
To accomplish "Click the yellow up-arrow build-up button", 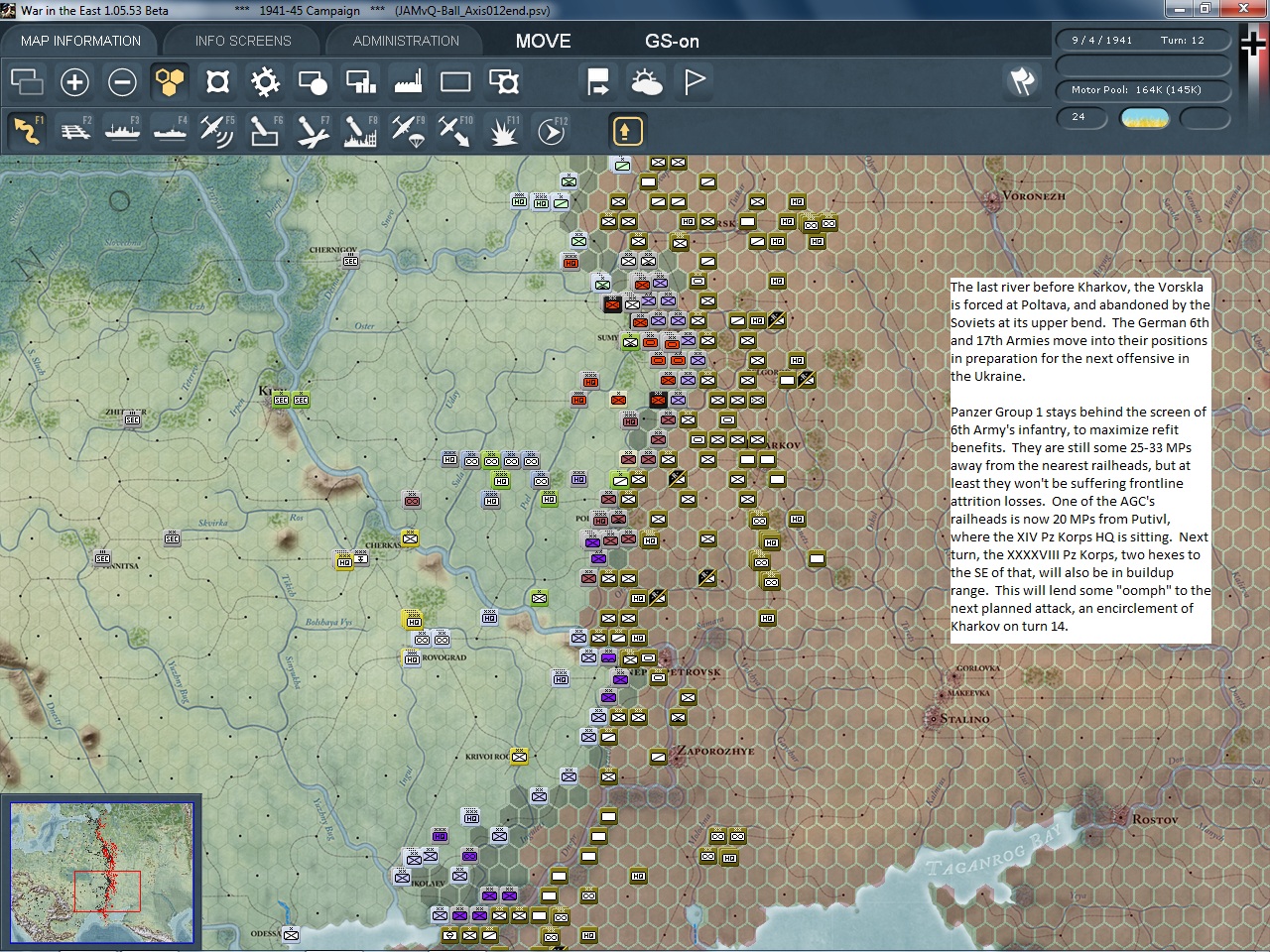I will click(627, 131).
